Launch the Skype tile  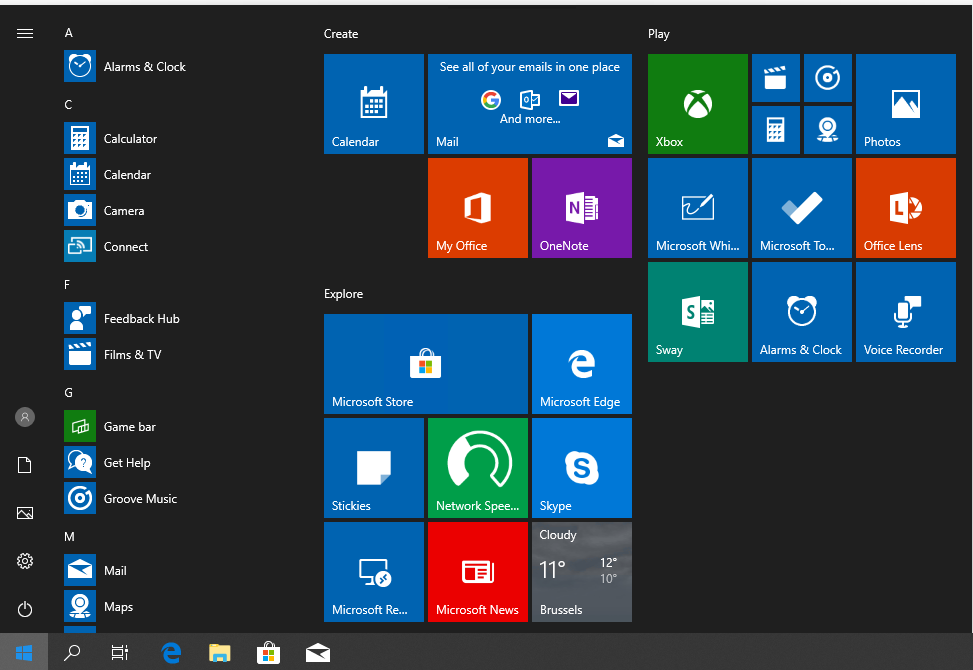(x=582, y=468)
